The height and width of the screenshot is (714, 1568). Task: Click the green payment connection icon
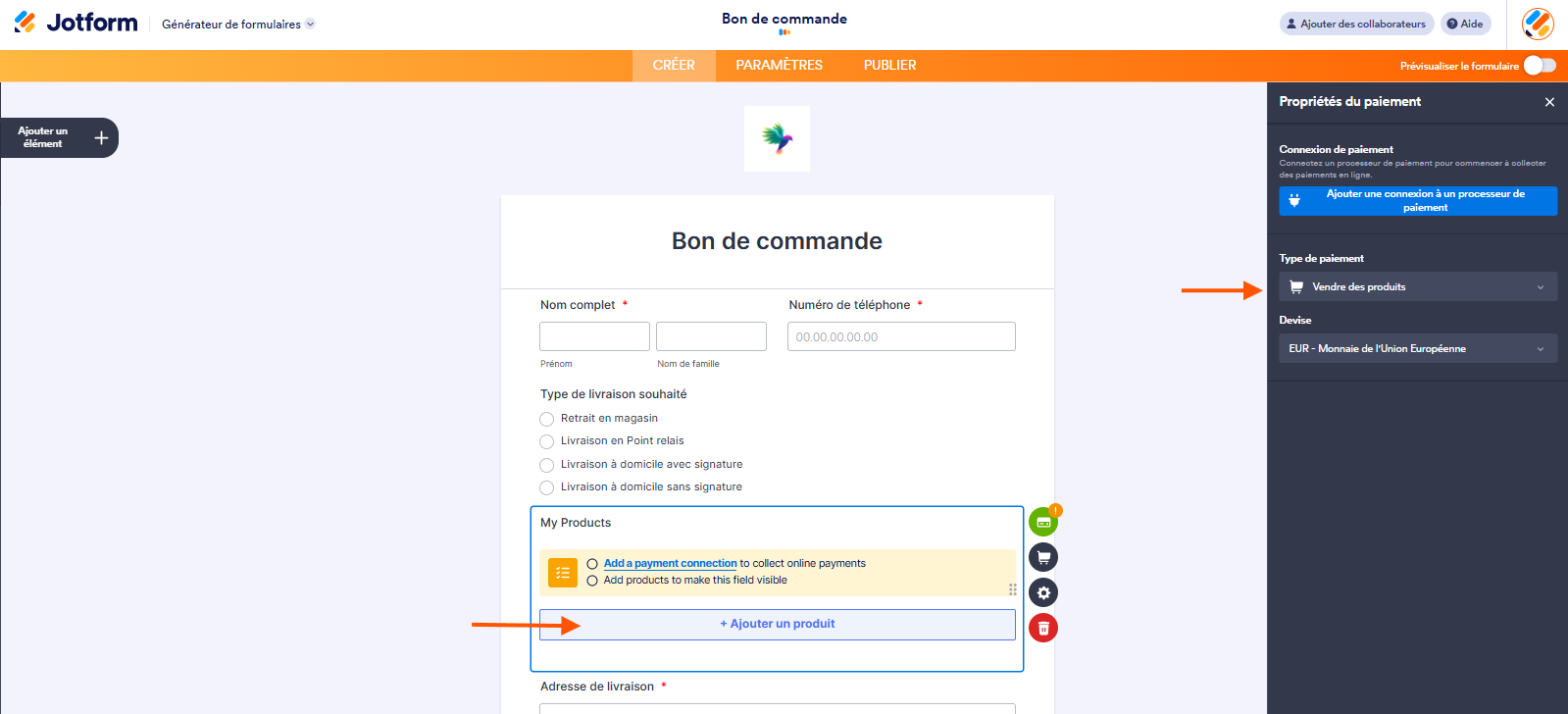point(1043,521)
